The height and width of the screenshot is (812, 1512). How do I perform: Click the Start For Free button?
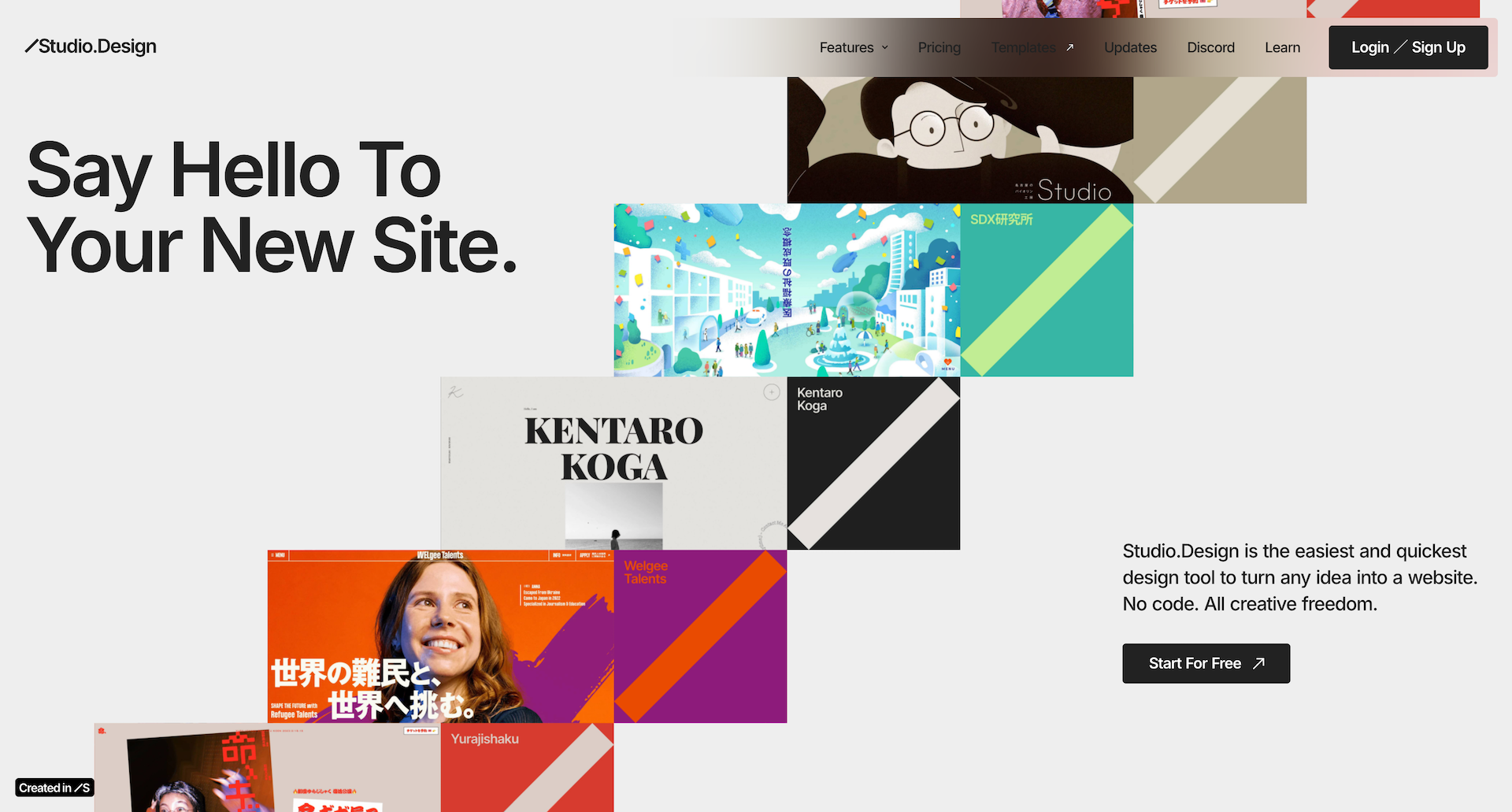point(1206,663)
